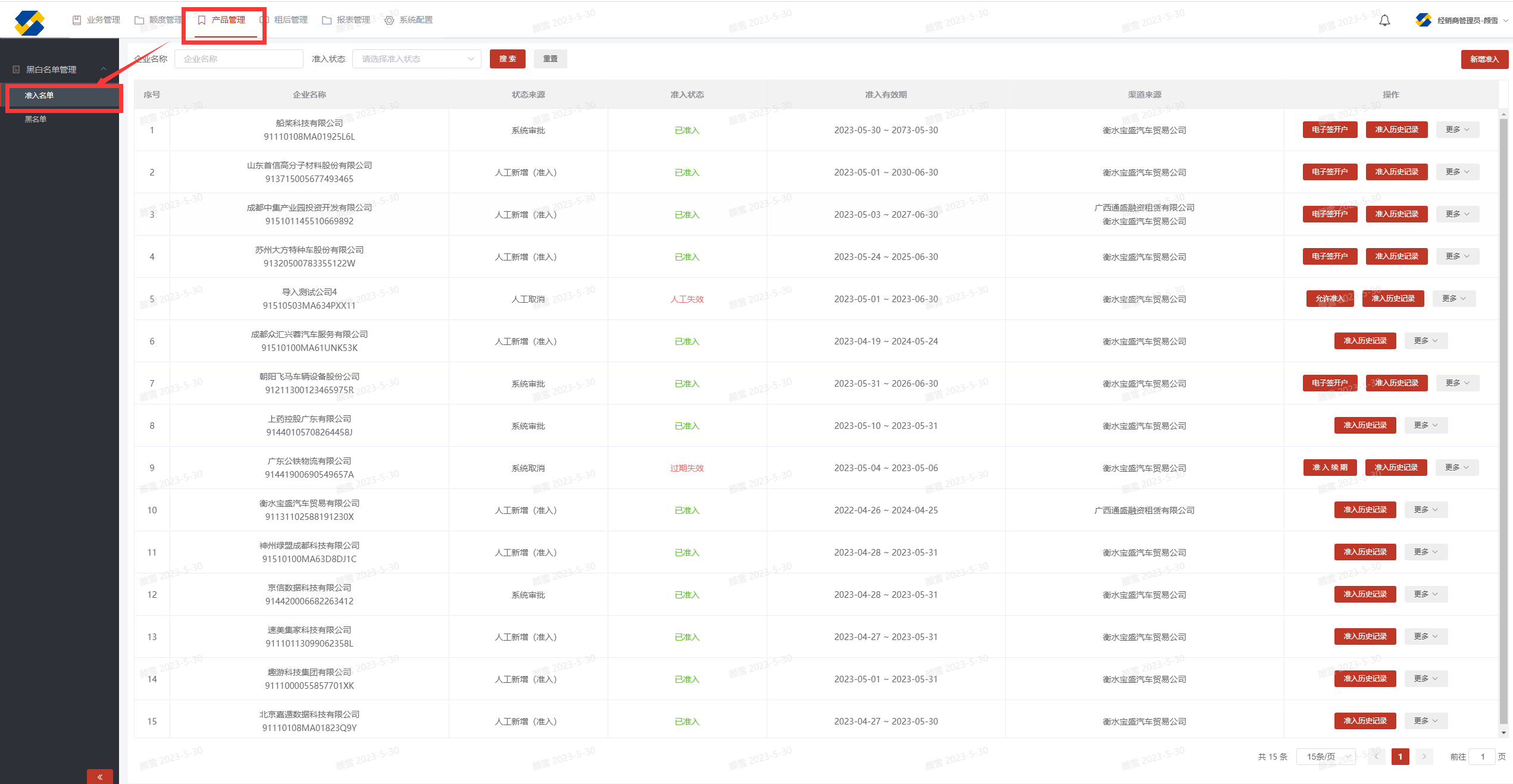Image resolution: width=1513 pixels, height=784 pixels.
Task: Open user account dropdown 经销商管理员
Action: 1468,21
